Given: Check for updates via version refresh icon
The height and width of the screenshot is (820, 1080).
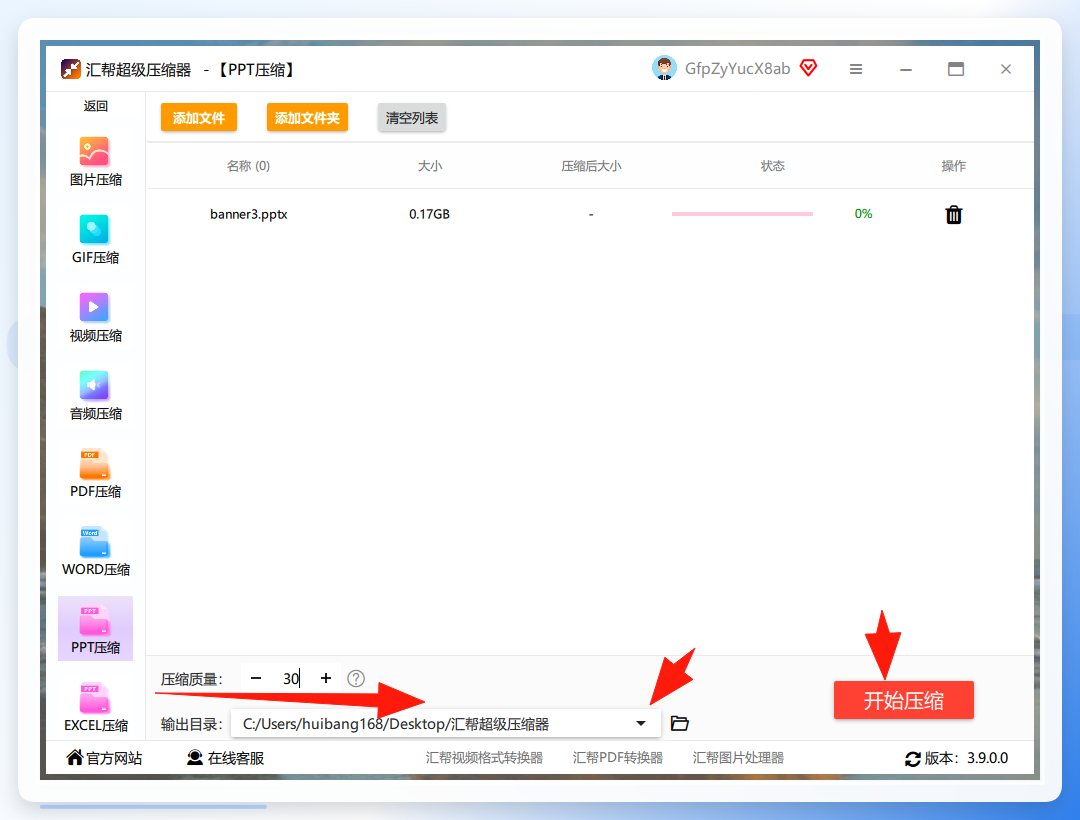Looking at the screenshot, I should coord(913,759).
